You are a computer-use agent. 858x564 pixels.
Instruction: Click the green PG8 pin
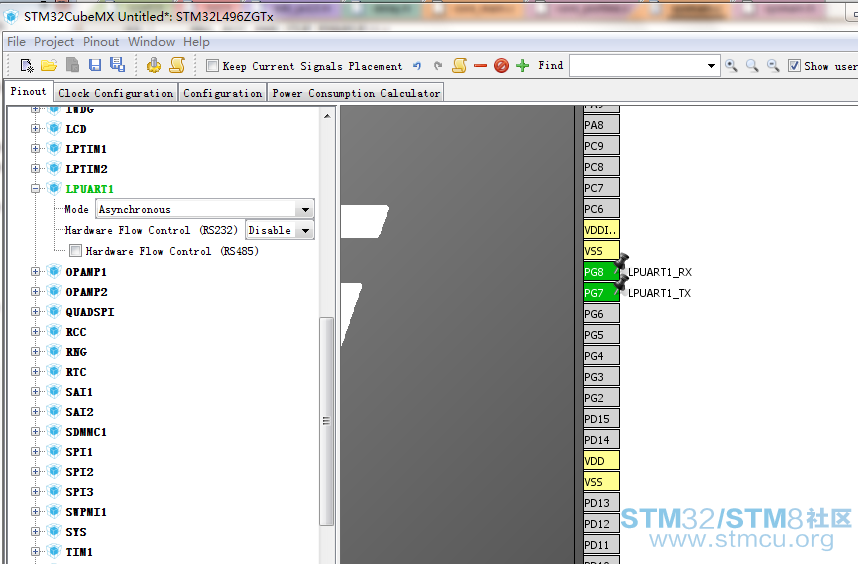(601, 272)
